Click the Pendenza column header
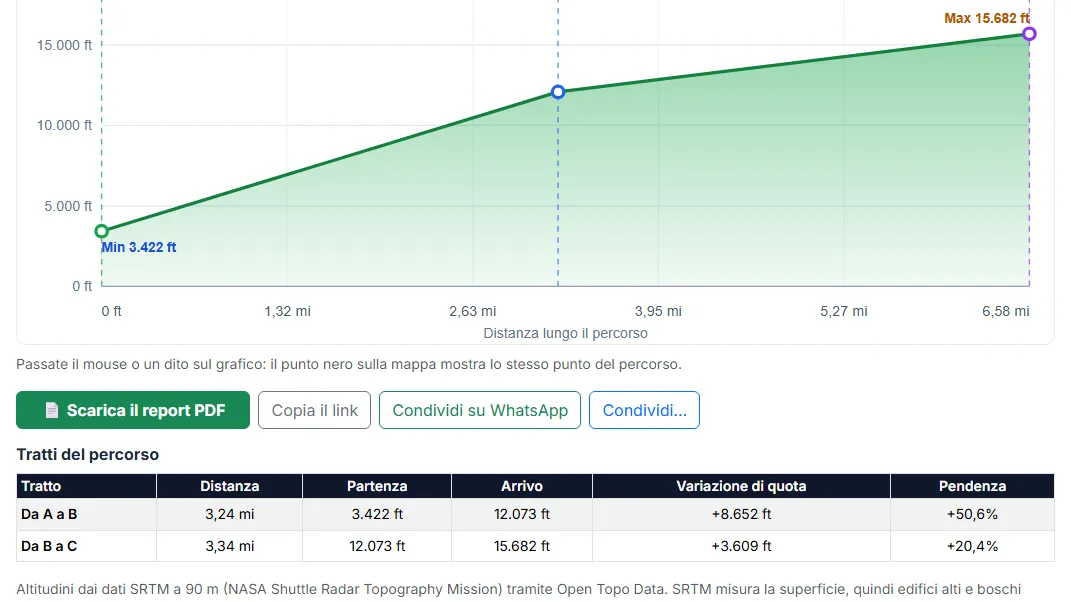This screenshot has width=1071, height=602. pos(972,486)
